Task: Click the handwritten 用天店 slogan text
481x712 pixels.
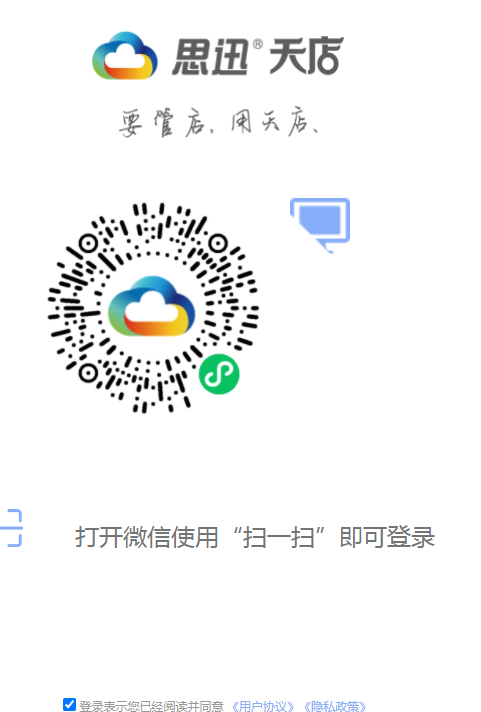Action: (x=274, y=121)
